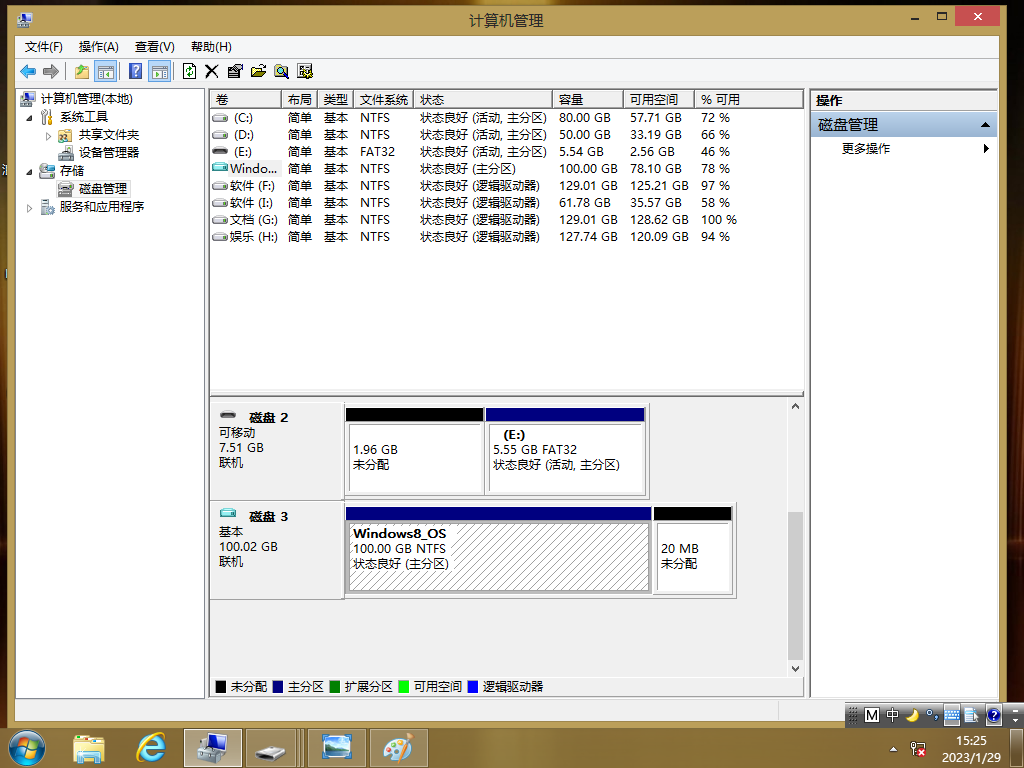Click the Delete X toolbar icon
Screen dimensions: 1024x768
click(x=212, y=71)
